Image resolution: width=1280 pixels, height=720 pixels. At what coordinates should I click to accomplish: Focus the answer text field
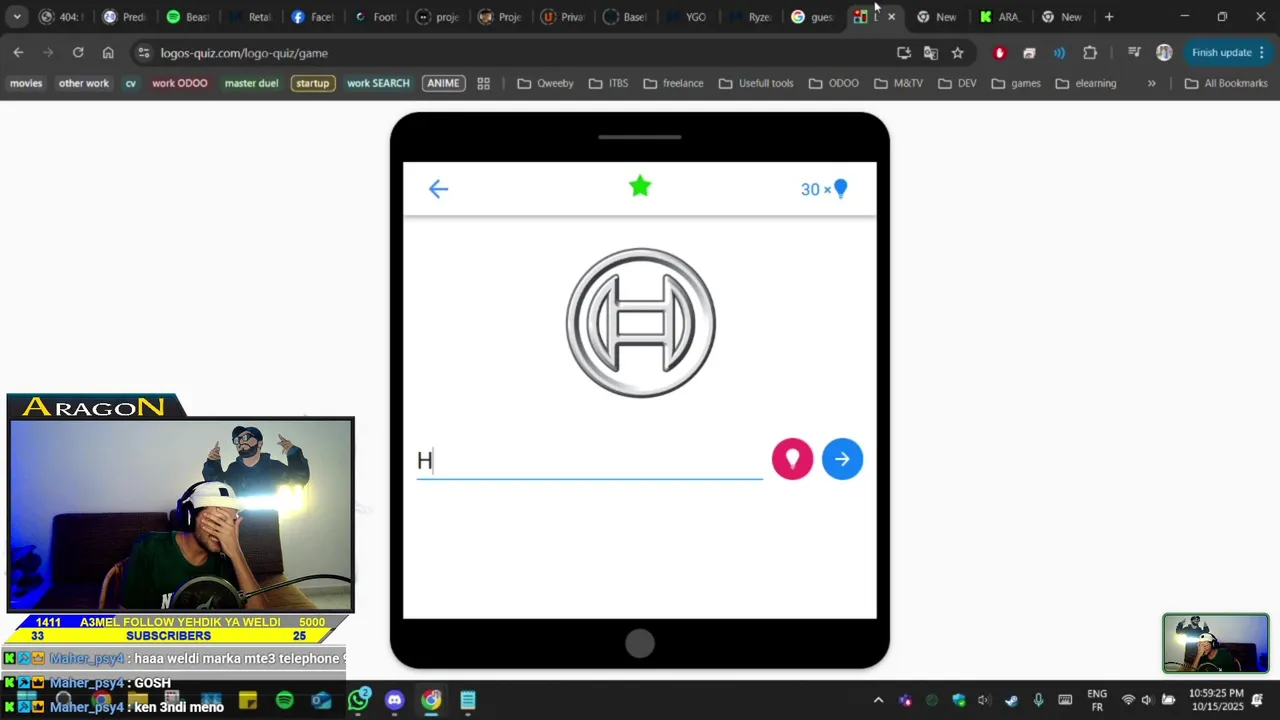pos(589,460)
